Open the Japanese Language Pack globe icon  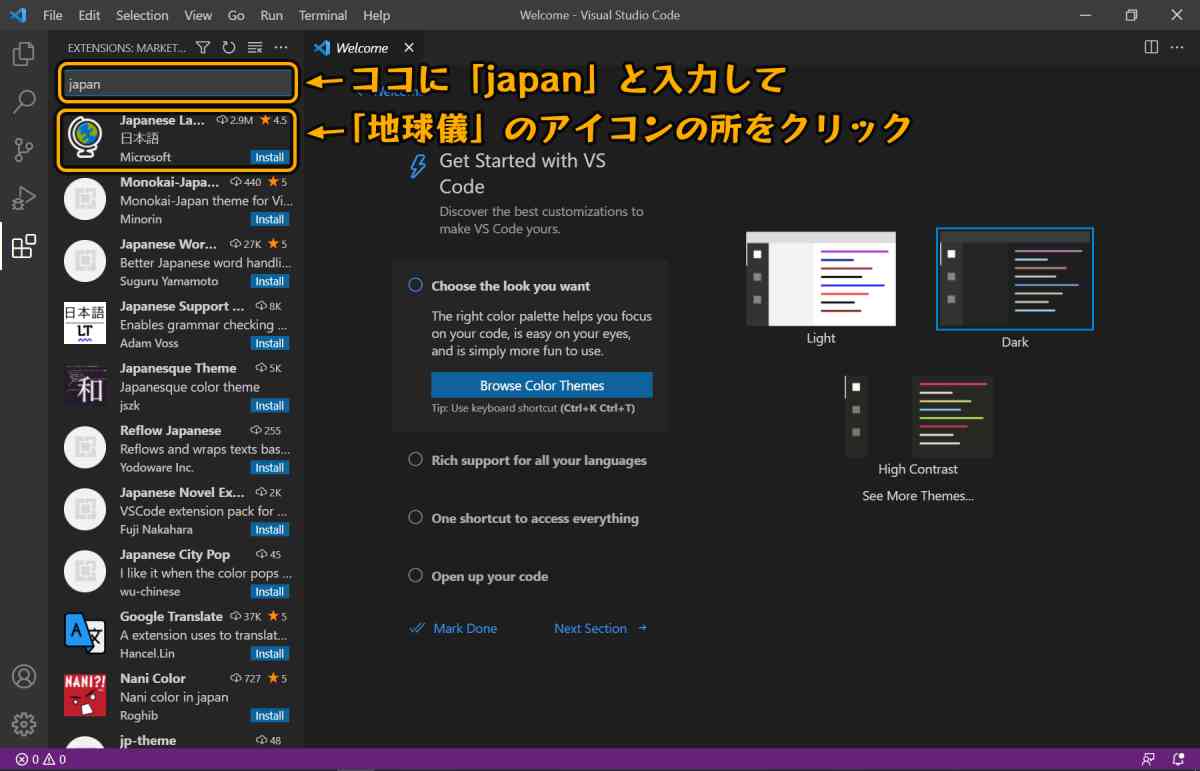(85, 137)
